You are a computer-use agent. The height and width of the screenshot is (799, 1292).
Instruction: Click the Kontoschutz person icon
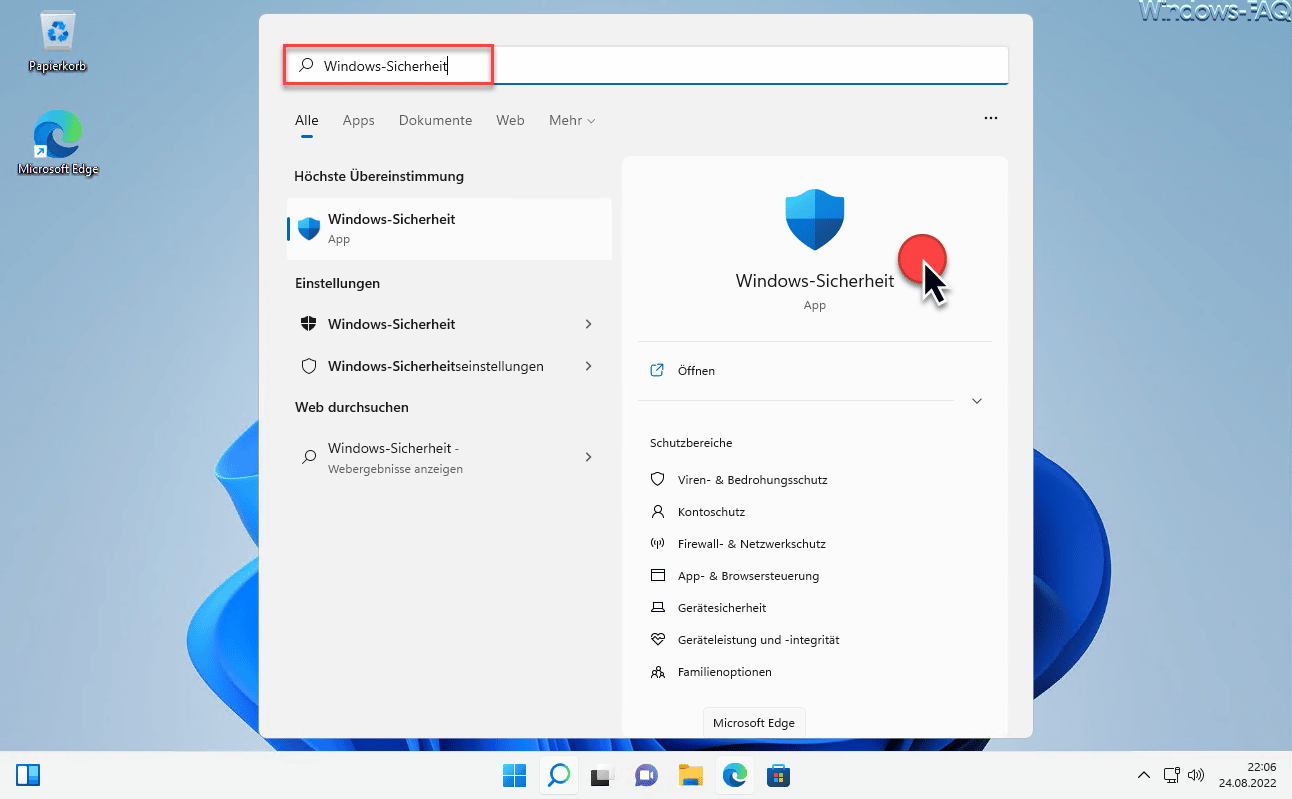click(x=658, y=511)
